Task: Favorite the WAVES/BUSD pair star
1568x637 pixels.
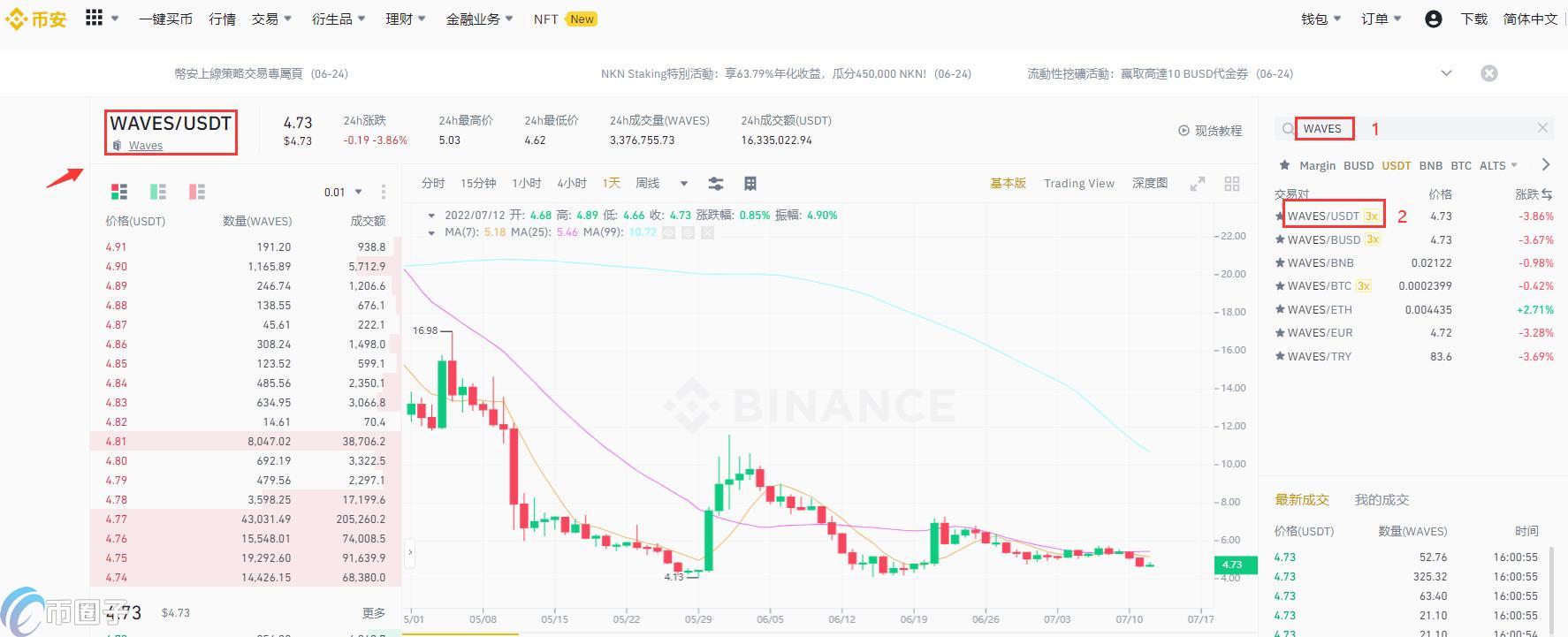Action: point(1279,239)
